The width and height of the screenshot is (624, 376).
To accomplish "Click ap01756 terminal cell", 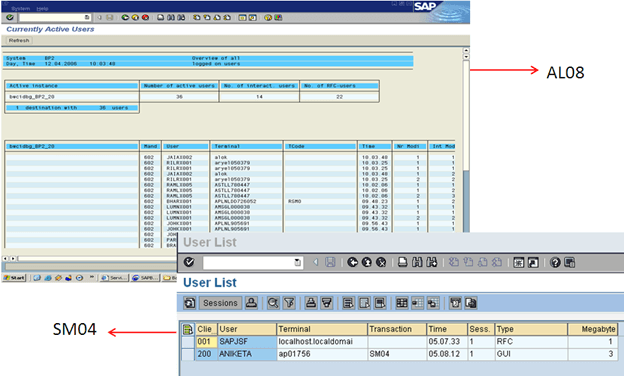I will coord(322,354).
